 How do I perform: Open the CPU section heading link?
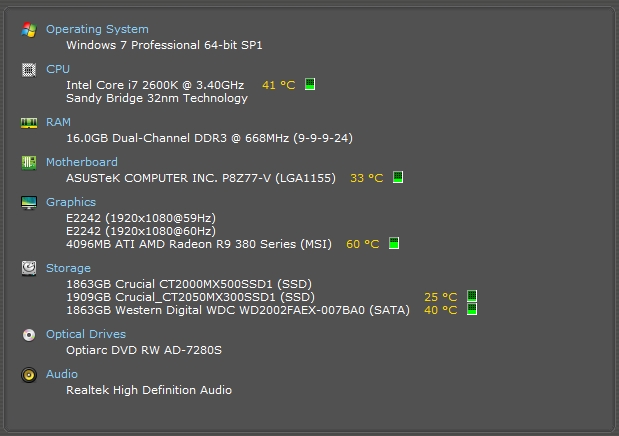coord(58,70)
